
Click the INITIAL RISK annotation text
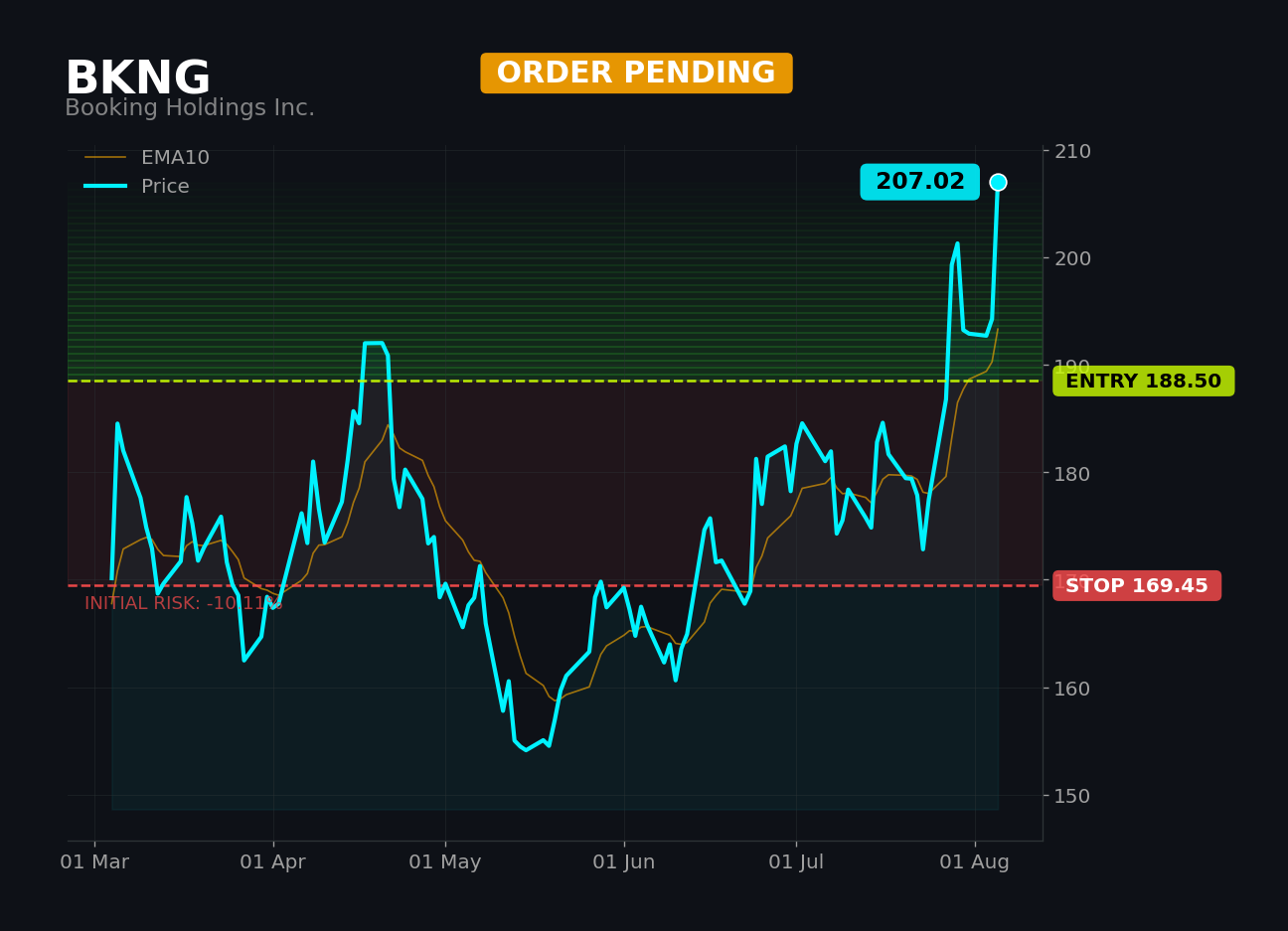point(184,603)
